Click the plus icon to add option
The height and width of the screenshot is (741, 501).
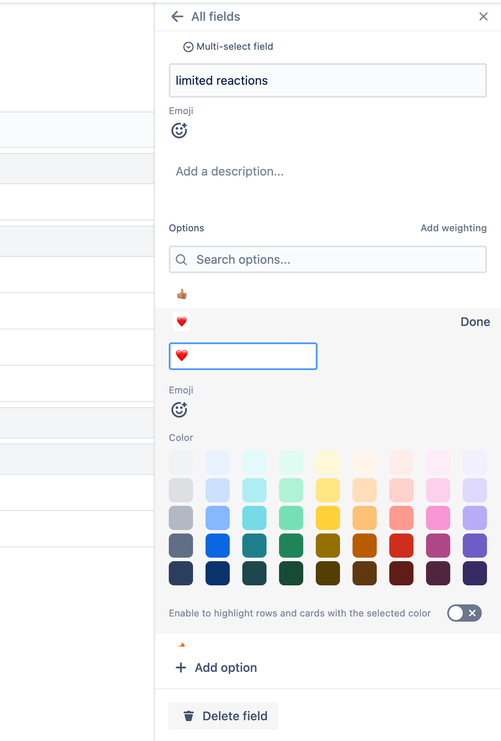click(x=181, y=667)
